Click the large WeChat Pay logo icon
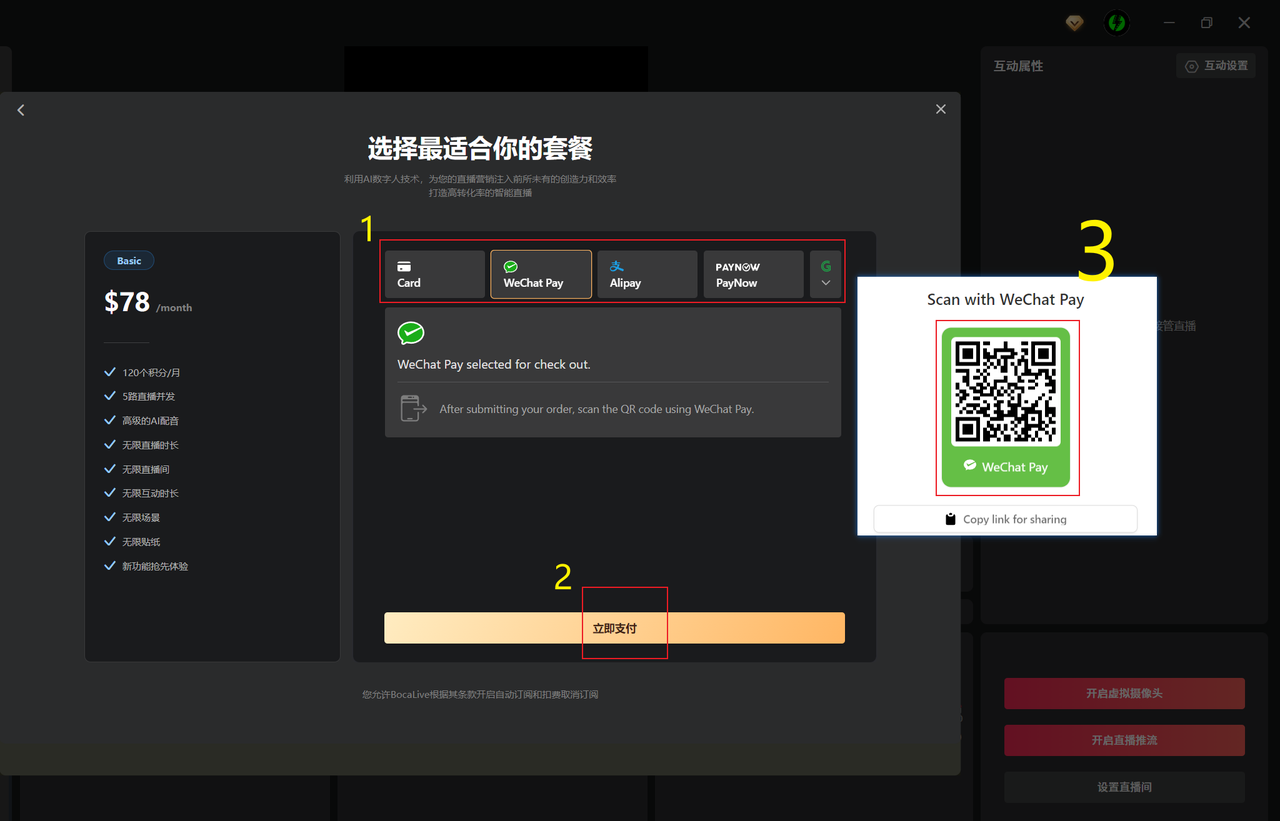Screen dimensions: 1280x821 (x=411, y=333)
